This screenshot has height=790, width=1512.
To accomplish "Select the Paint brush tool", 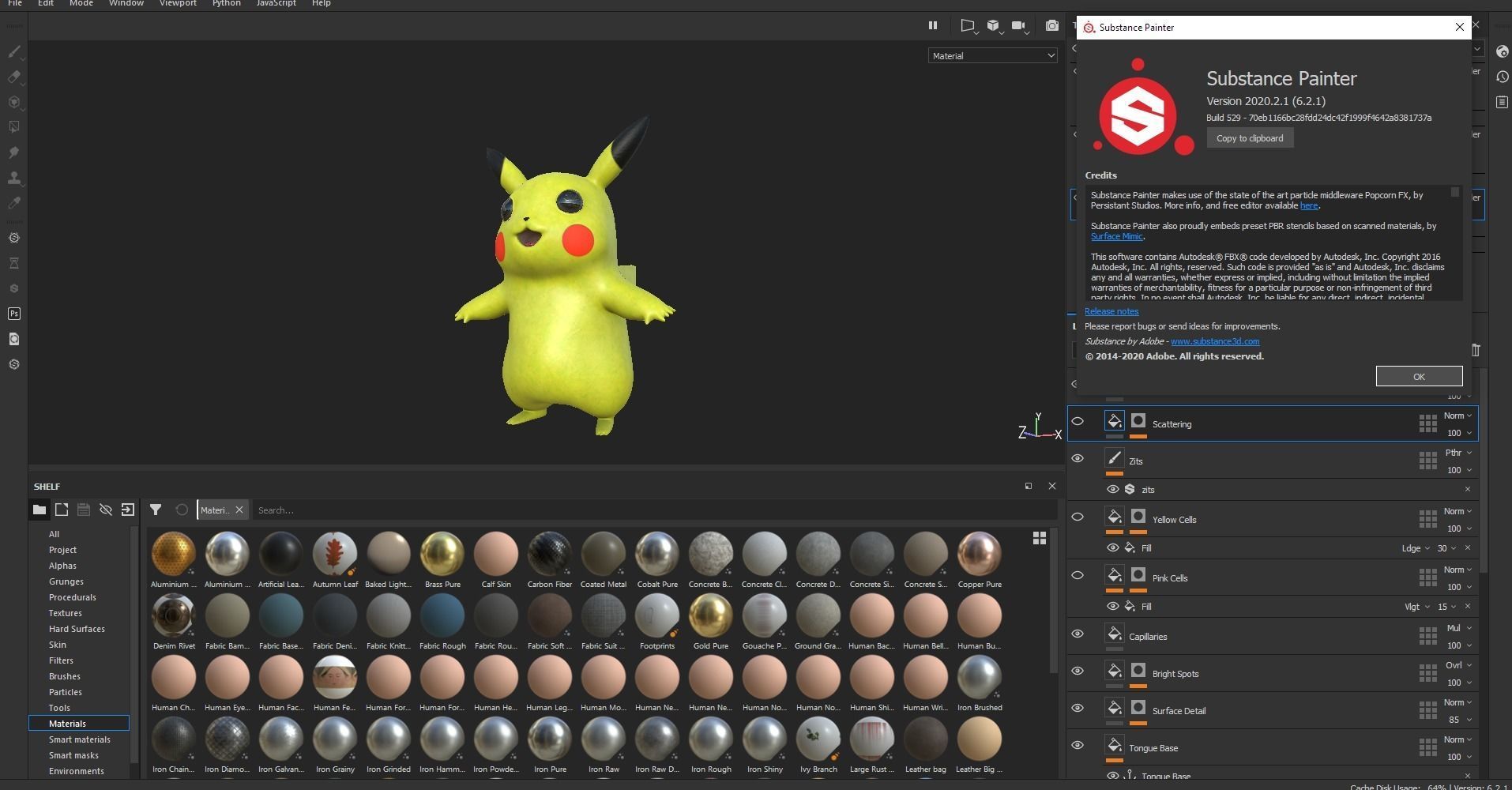I will click(14, 52).
